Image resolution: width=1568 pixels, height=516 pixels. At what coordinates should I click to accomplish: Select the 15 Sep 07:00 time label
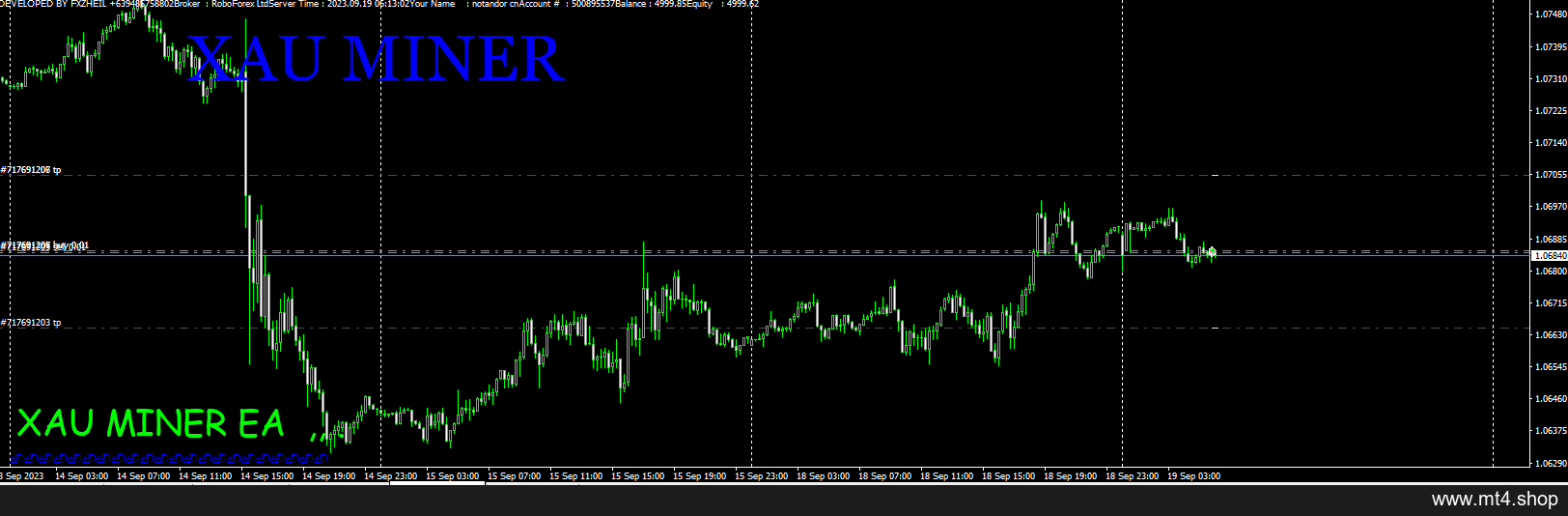point(514,475)
